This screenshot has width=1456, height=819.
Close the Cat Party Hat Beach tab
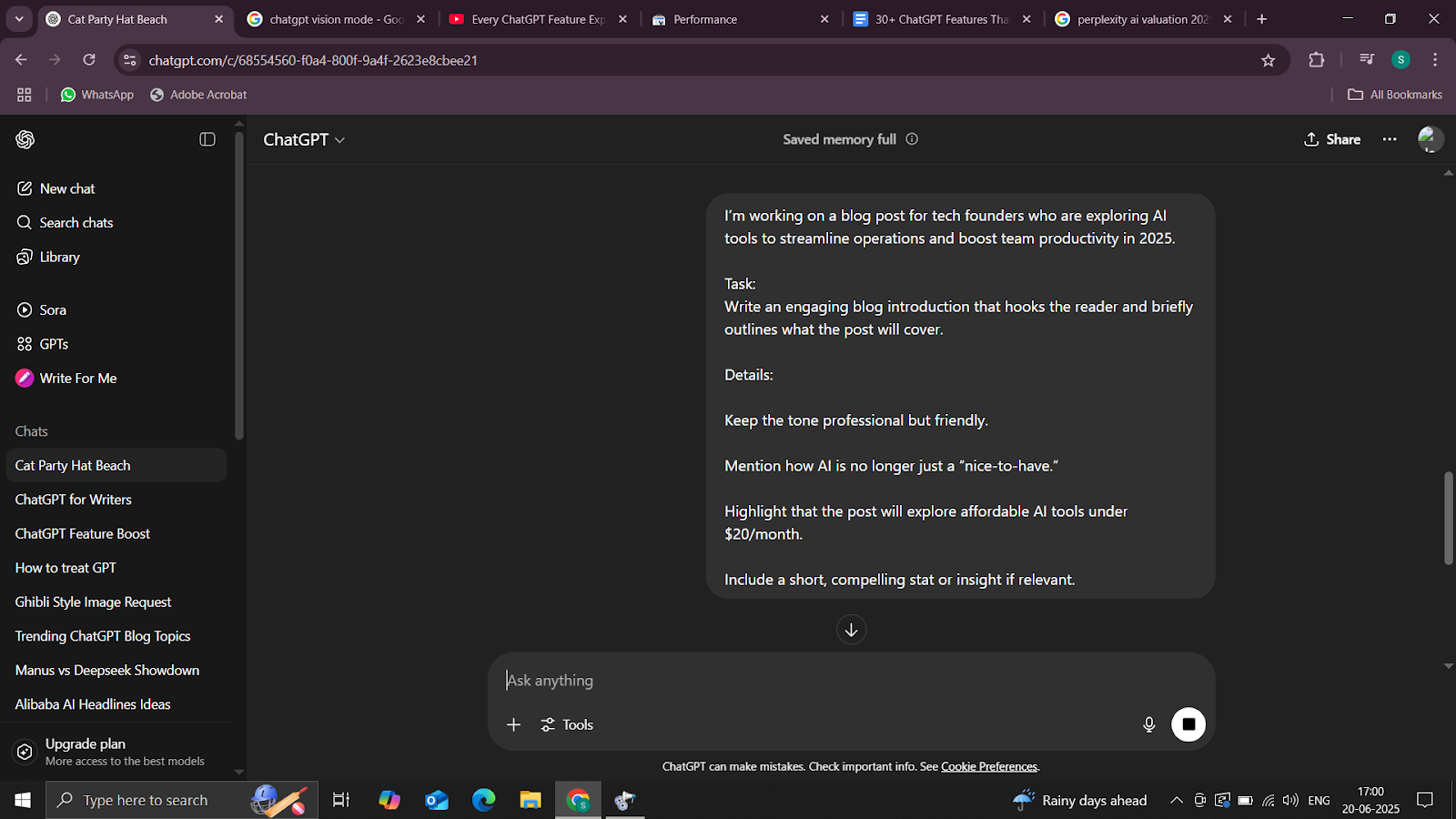click(218, 19)
